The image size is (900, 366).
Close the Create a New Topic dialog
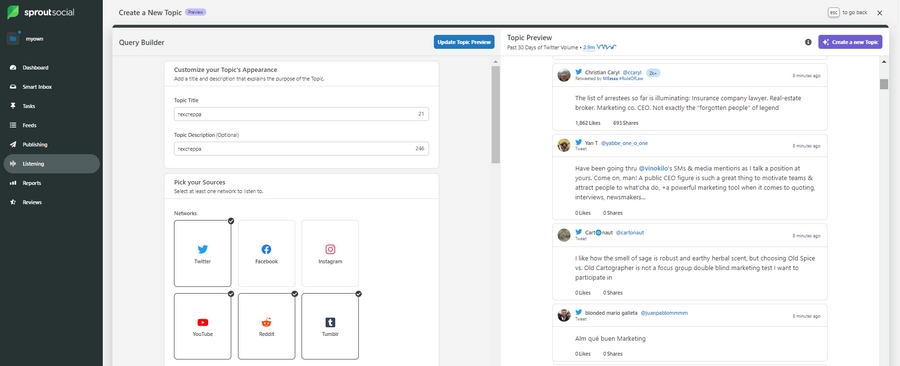pyautogui.click(x=879, y=13)
